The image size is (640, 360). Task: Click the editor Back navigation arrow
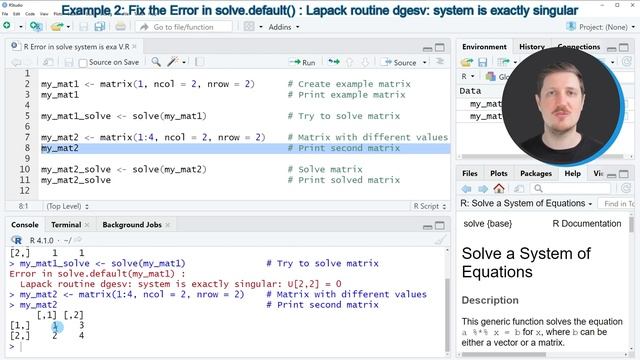point(16,62)
